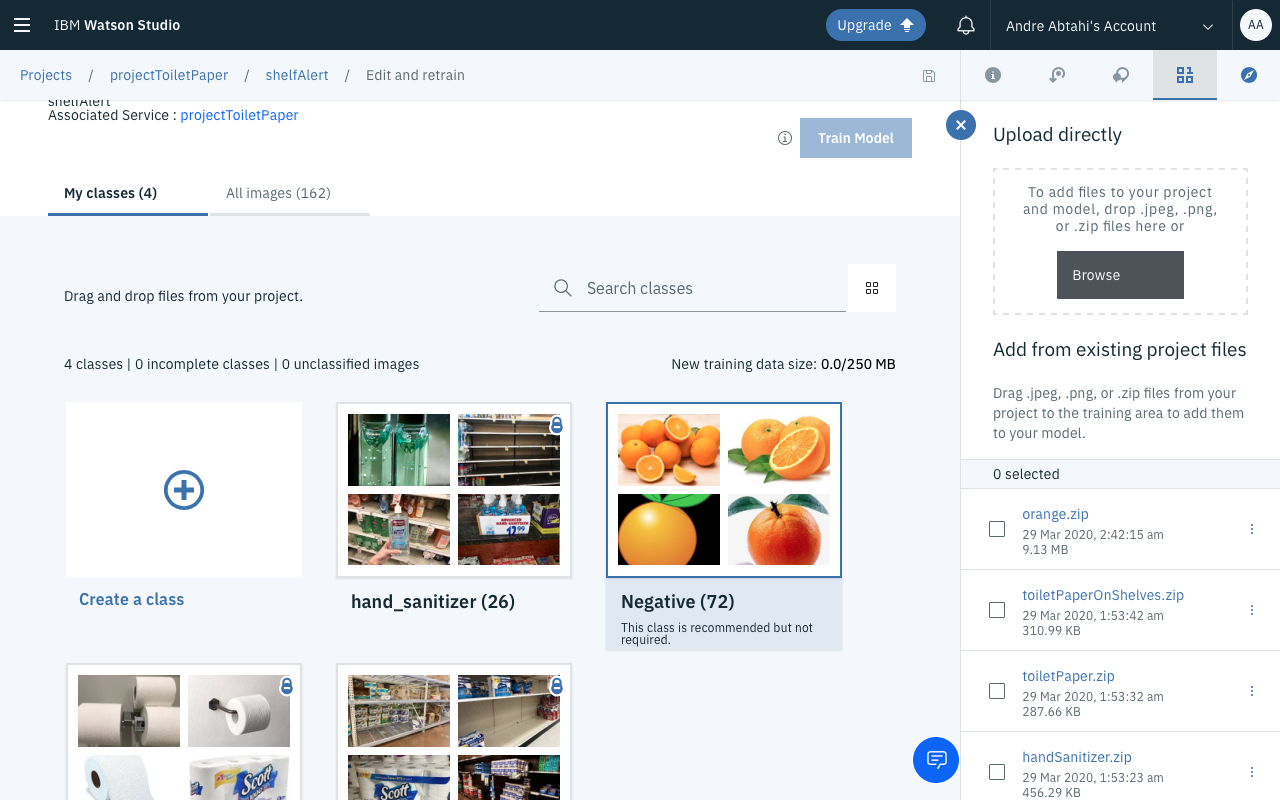Open the toiletPaperOnShelves.zip file link

click(x=1103, y=595)
